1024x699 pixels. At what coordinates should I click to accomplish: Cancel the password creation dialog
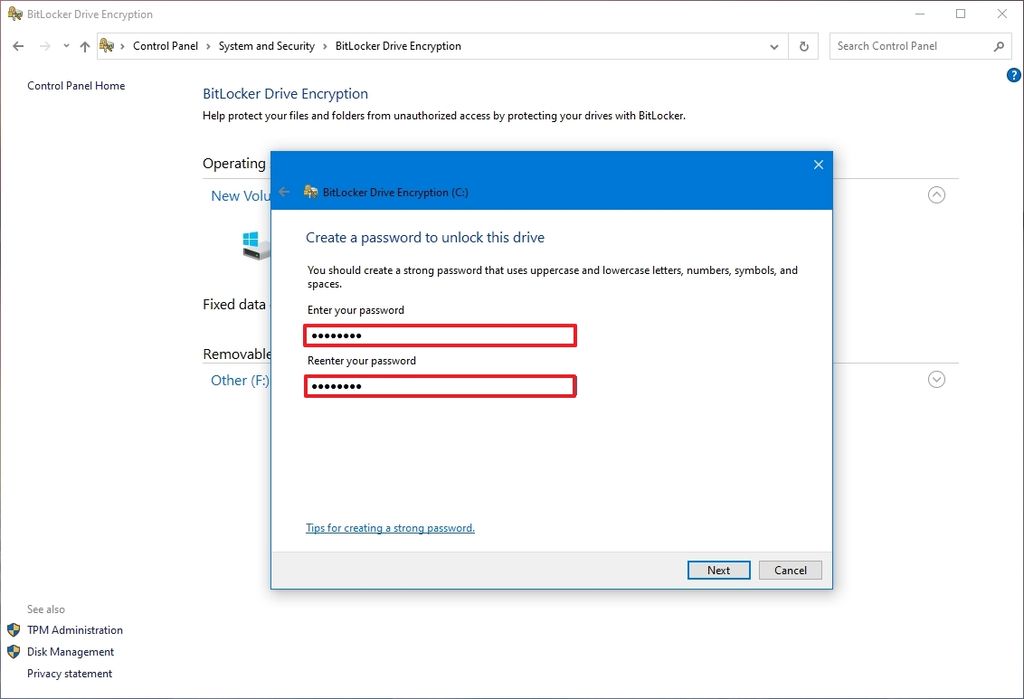(x=790, y=570)
